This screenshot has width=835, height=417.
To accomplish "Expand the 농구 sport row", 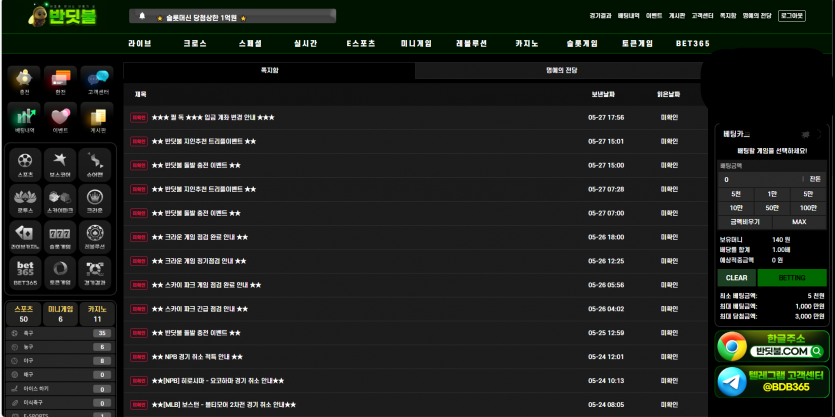I will point(60,347).
